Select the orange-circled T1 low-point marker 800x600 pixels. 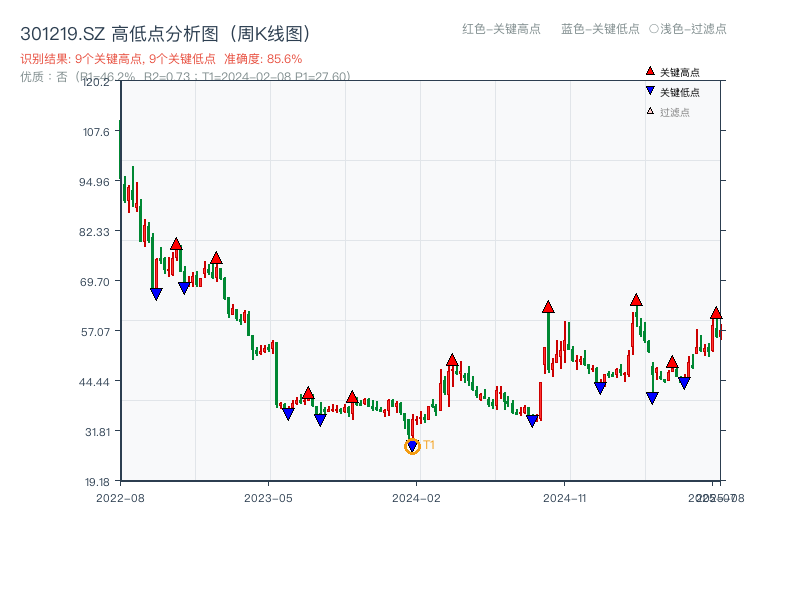pyautogui.click(x=412, y=446)
